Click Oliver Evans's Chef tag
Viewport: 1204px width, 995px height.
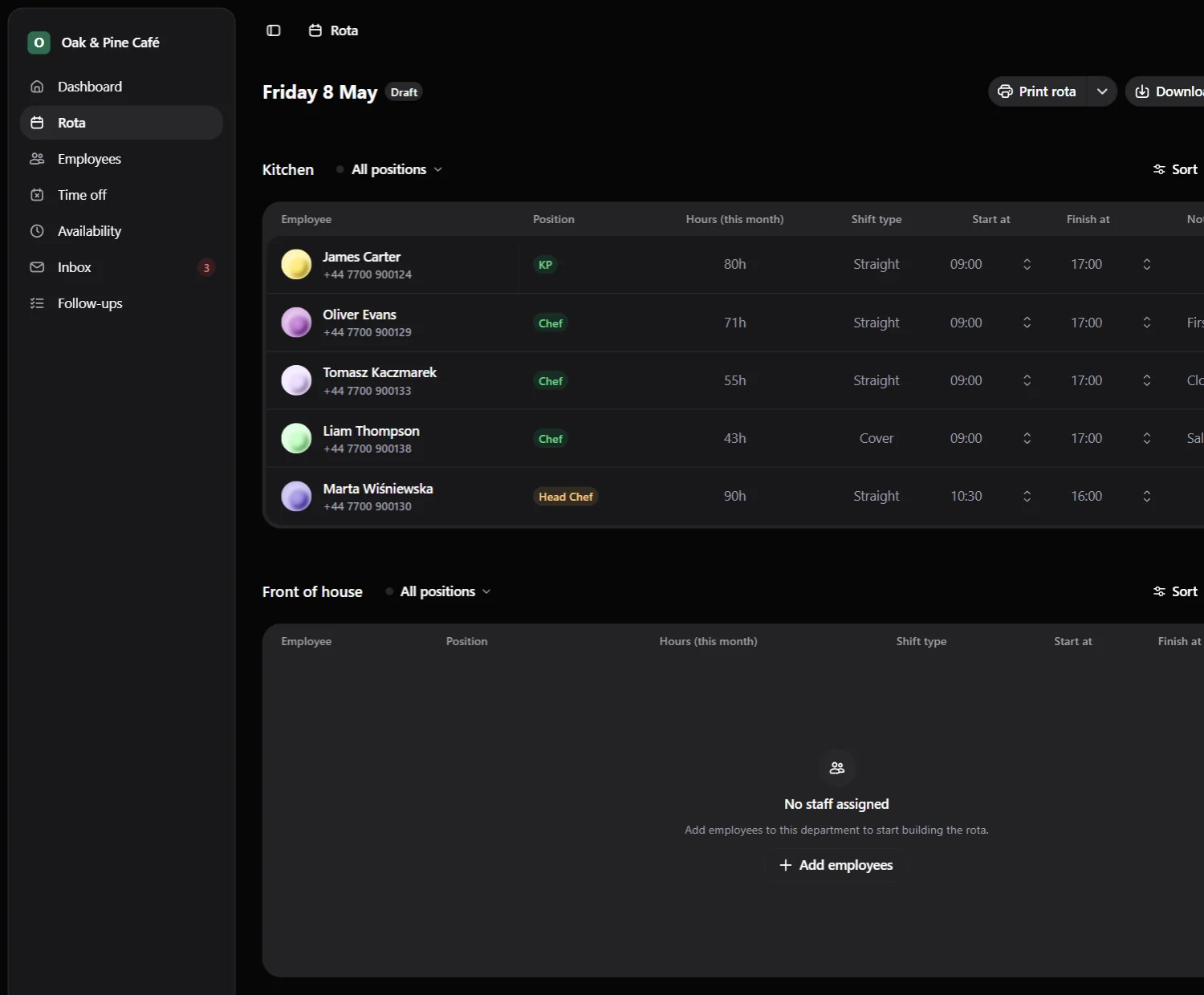click(x=551, y=323)
